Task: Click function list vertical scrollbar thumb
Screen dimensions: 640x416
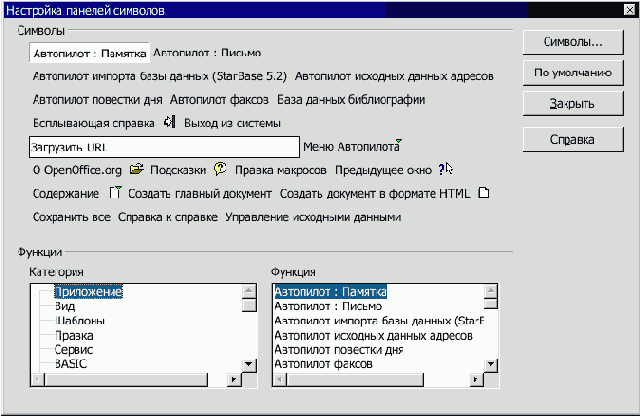Action: pyautogui.click(x=491, y=304)
